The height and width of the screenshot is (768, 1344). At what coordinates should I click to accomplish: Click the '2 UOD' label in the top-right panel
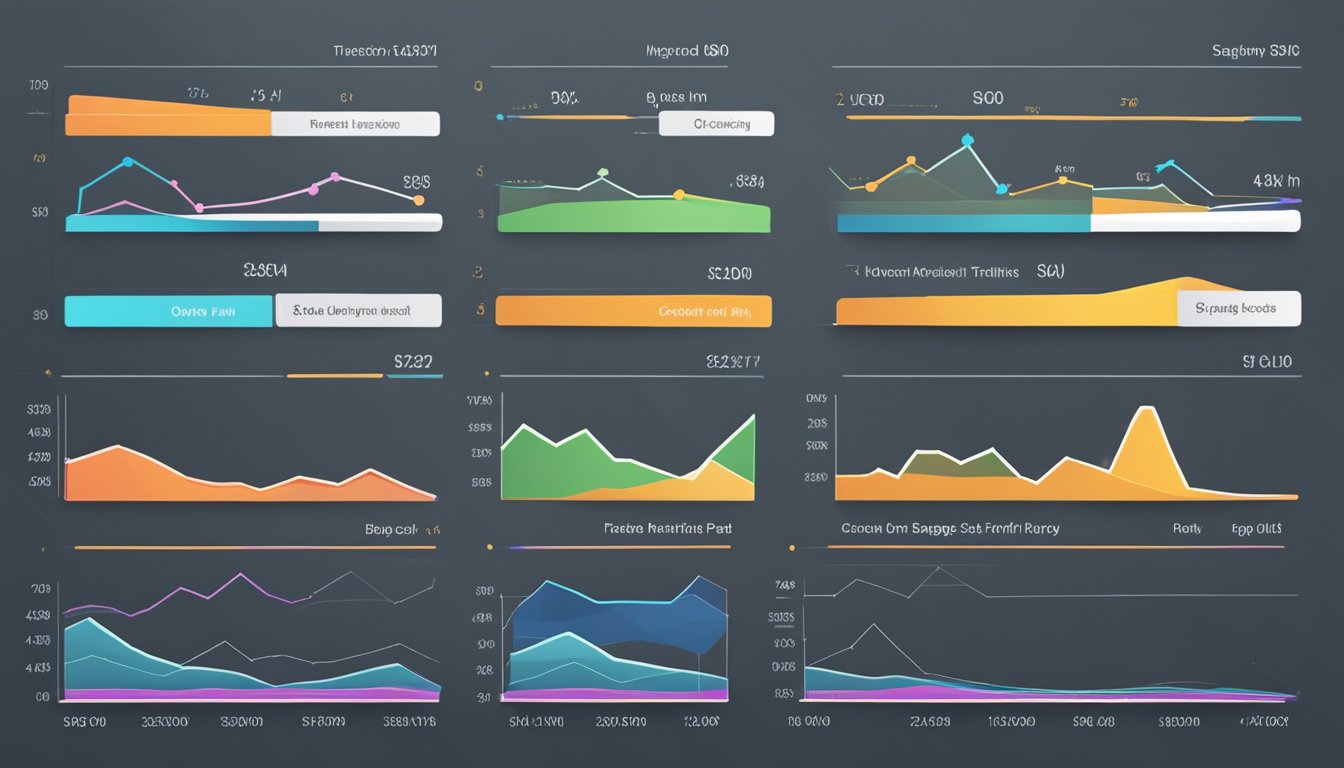point(860,100)
